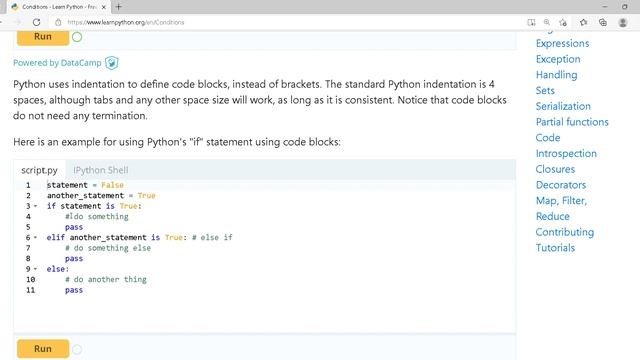Refresh the page with reload icon
640x360 pixels.
coord(36,22)
